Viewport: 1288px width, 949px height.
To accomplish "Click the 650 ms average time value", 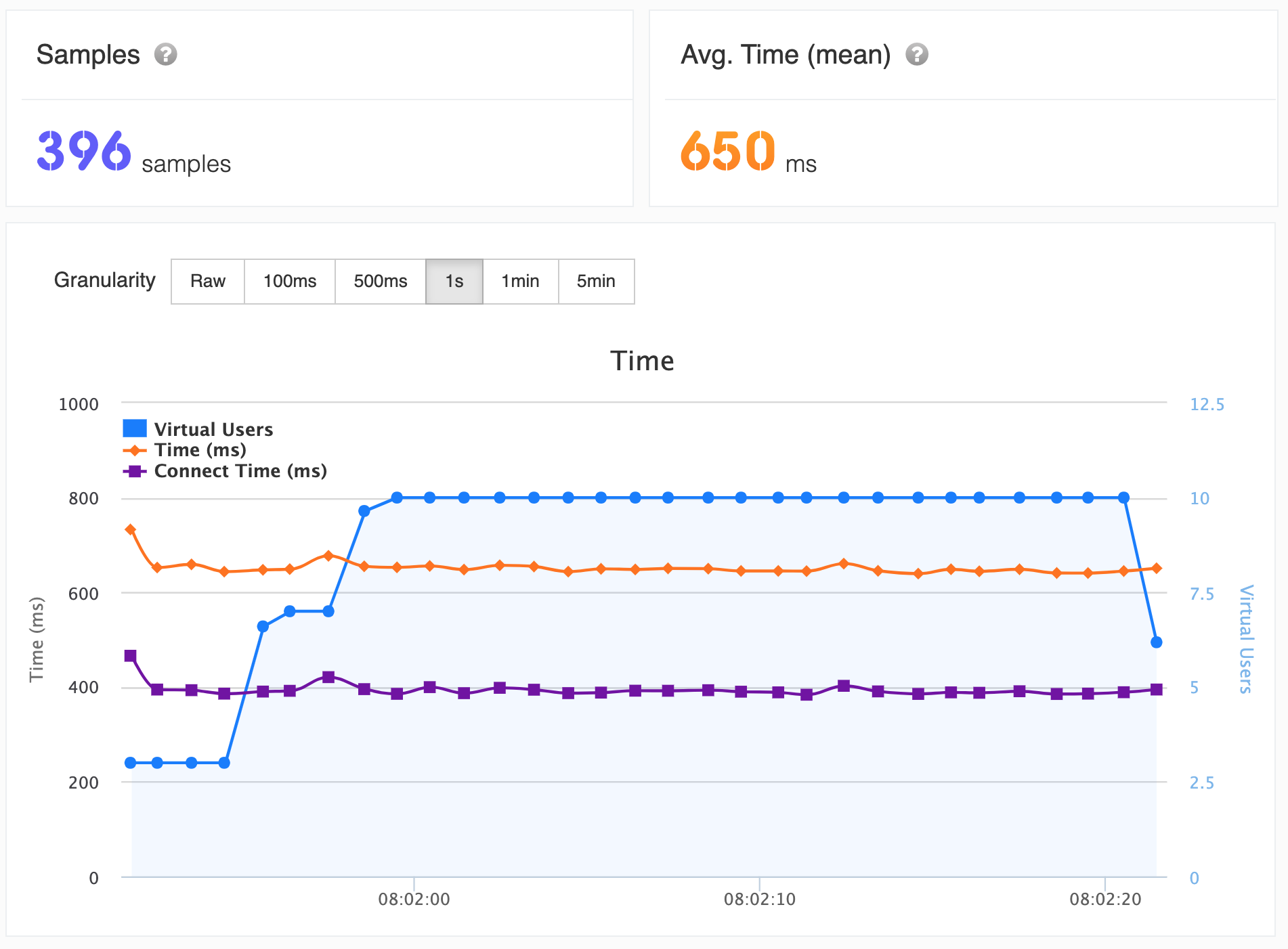I will coord(728,150).
